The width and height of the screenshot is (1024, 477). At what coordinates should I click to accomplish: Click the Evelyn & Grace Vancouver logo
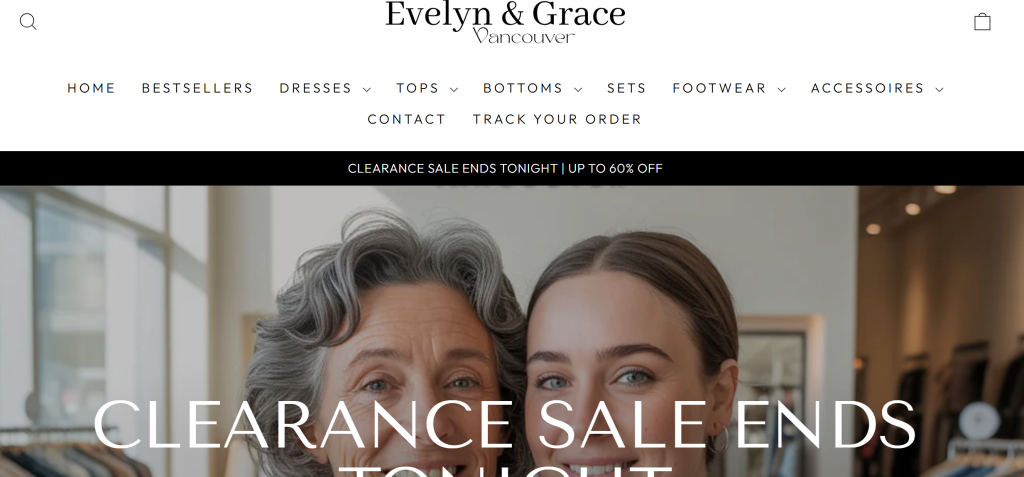pos(505,22)
